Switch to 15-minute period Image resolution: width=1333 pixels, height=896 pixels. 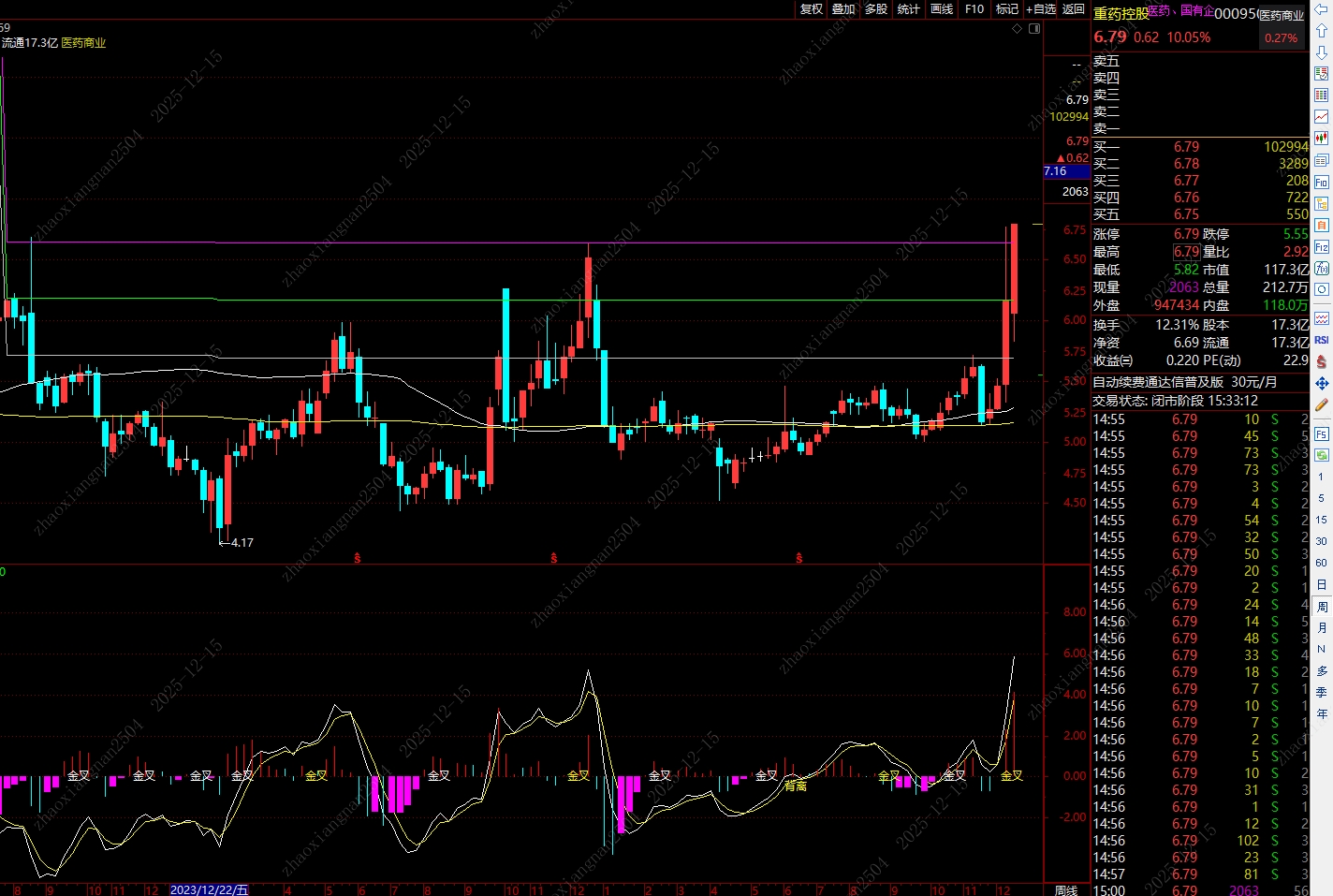click(x=1321, y=520)
